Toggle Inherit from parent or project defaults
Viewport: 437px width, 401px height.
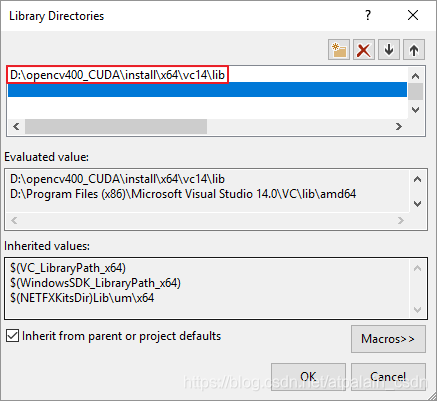[12, 336]
